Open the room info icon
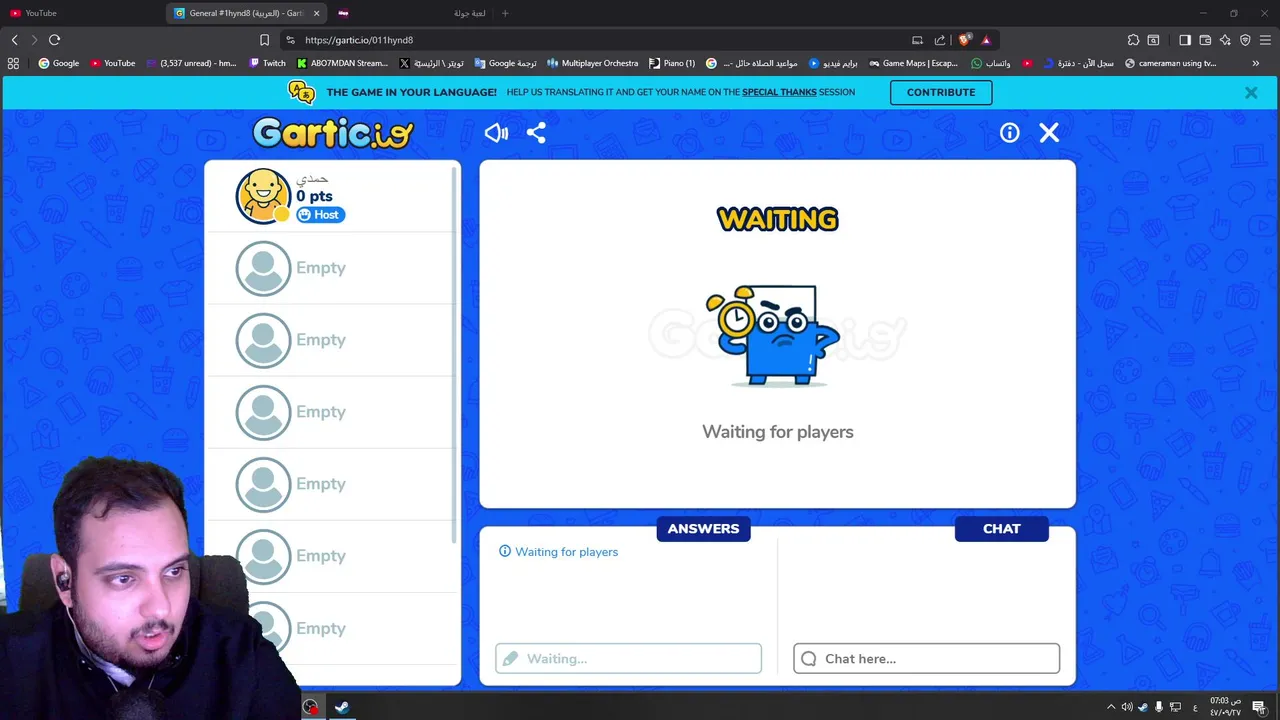 coord(1010,133)
